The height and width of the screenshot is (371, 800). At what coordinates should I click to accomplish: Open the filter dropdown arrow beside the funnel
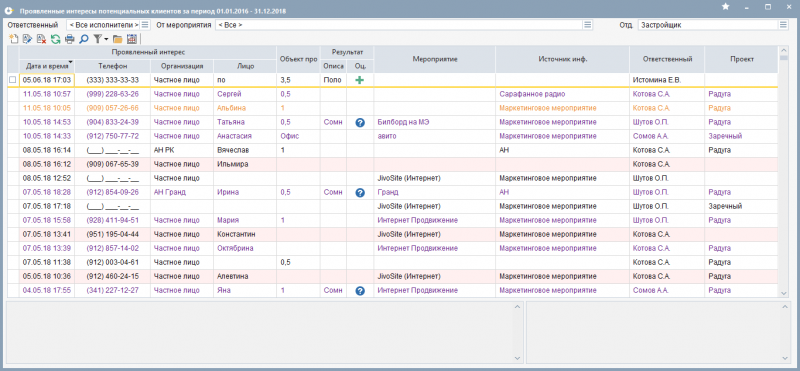(106, 39)
